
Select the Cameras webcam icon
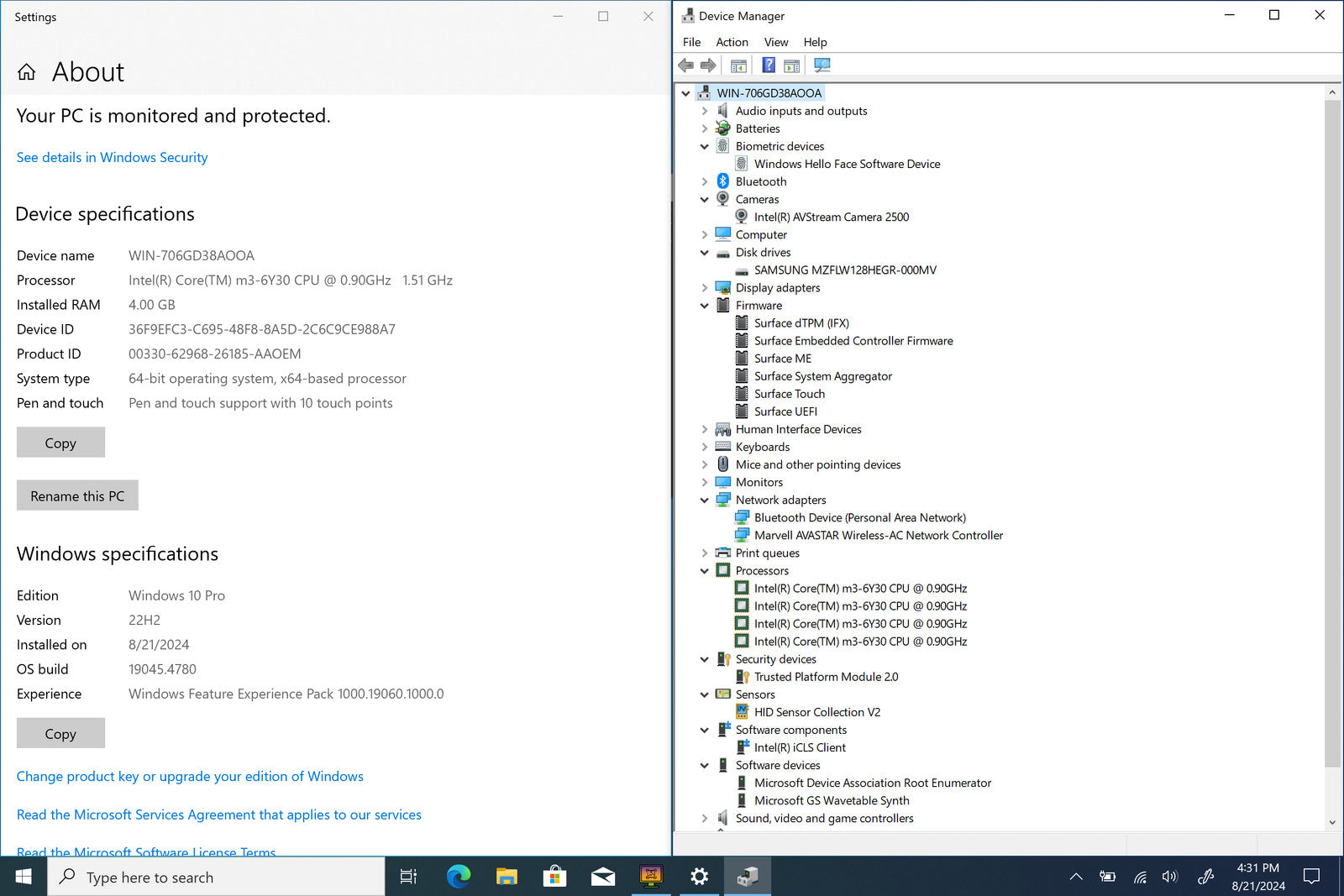tap(722, 199)
